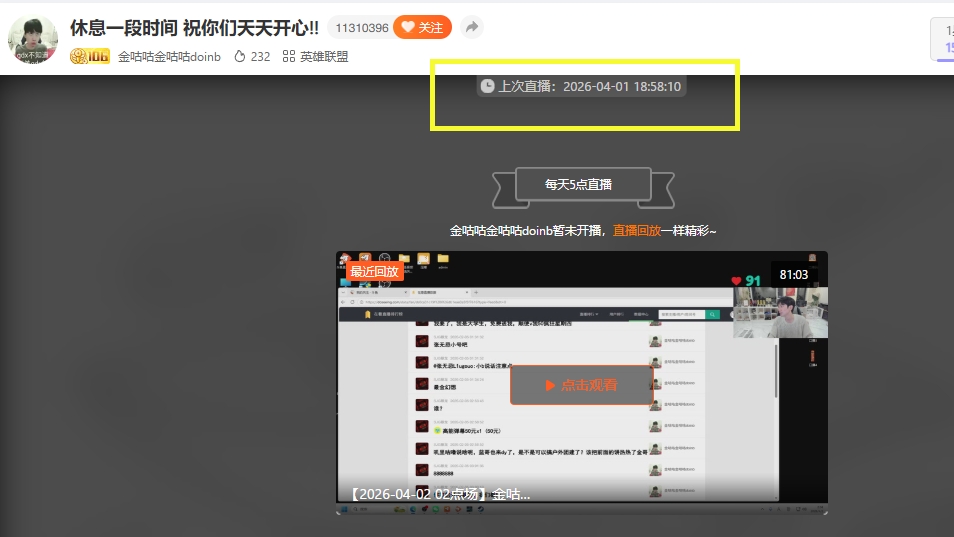Click the share arrow icon
The width and height of the screenshot is (954, 537).
tap(472, 27)
